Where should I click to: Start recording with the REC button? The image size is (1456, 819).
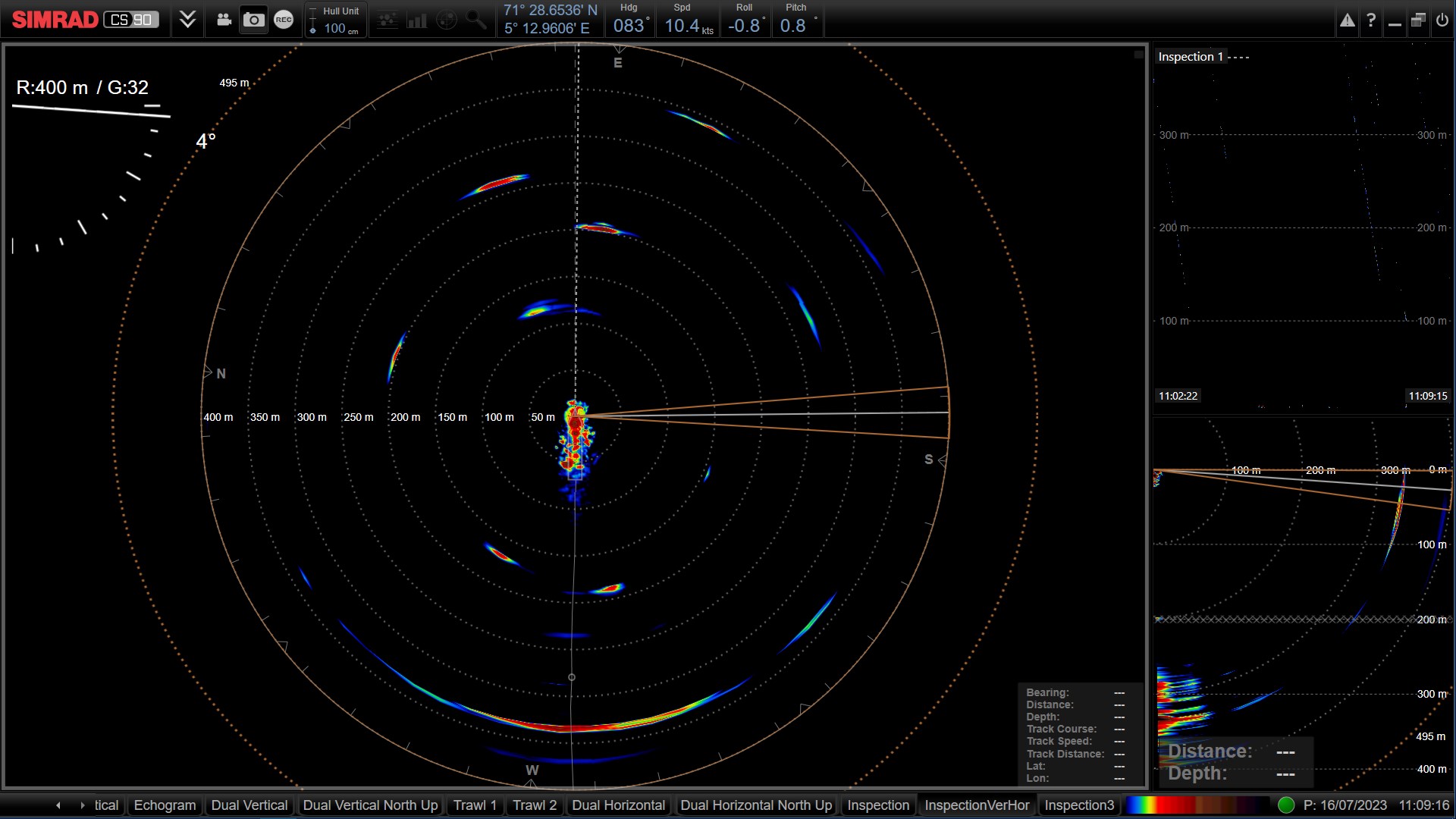[x=284, y=20]
